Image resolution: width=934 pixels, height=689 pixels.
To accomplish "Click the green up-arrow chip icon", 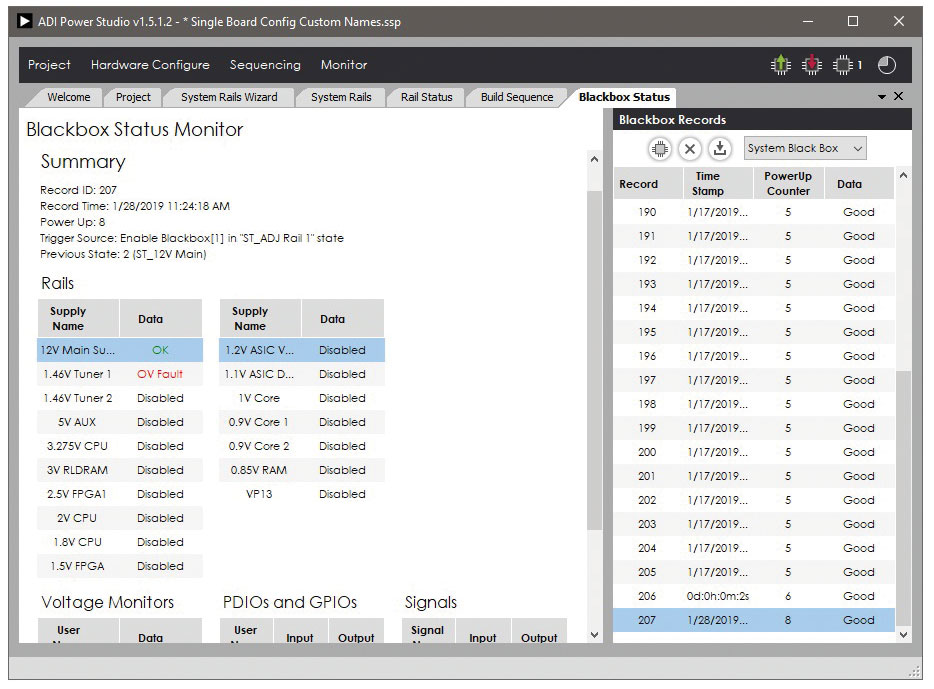I will (780, 65).
